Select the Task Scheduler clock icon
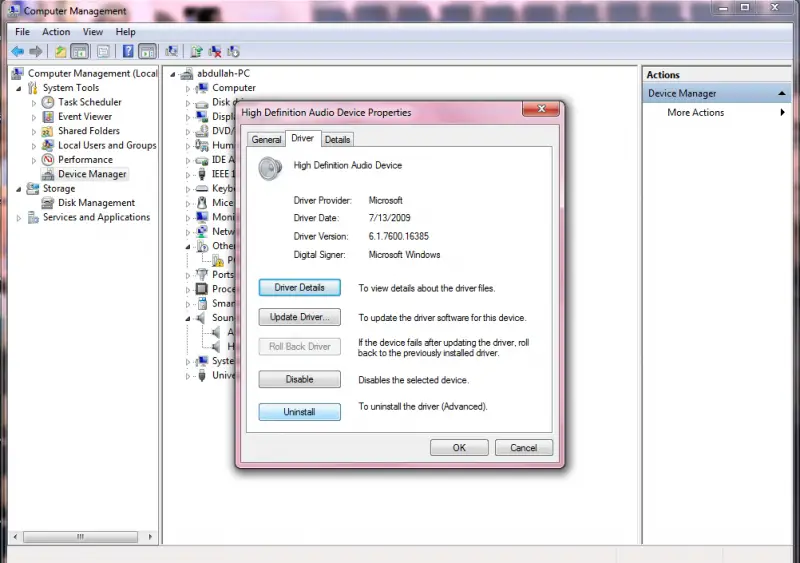800x563 pixels. pyautogui.click(x=48, y=102)
